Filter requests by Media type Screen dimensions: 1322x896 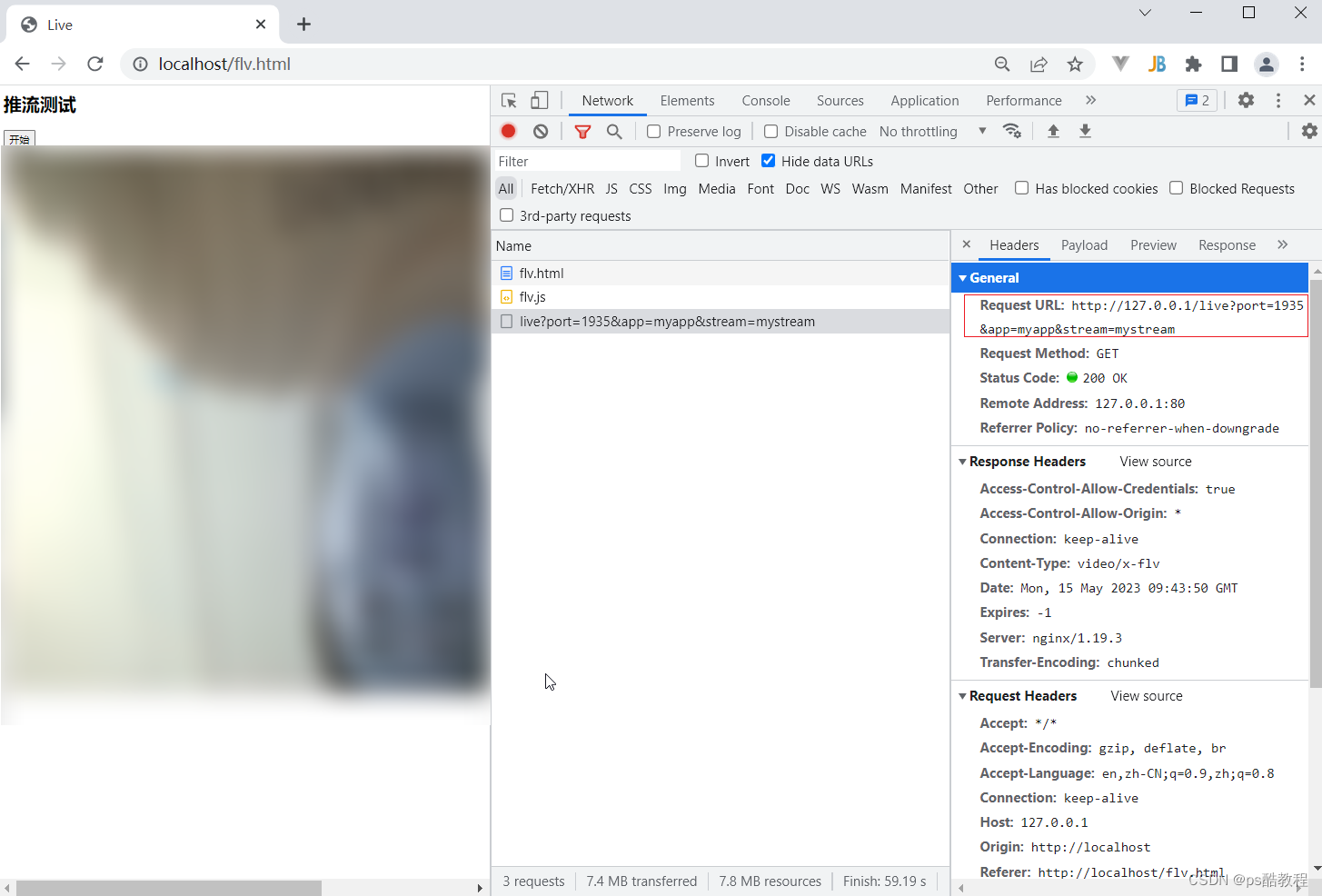click(717, 189)
